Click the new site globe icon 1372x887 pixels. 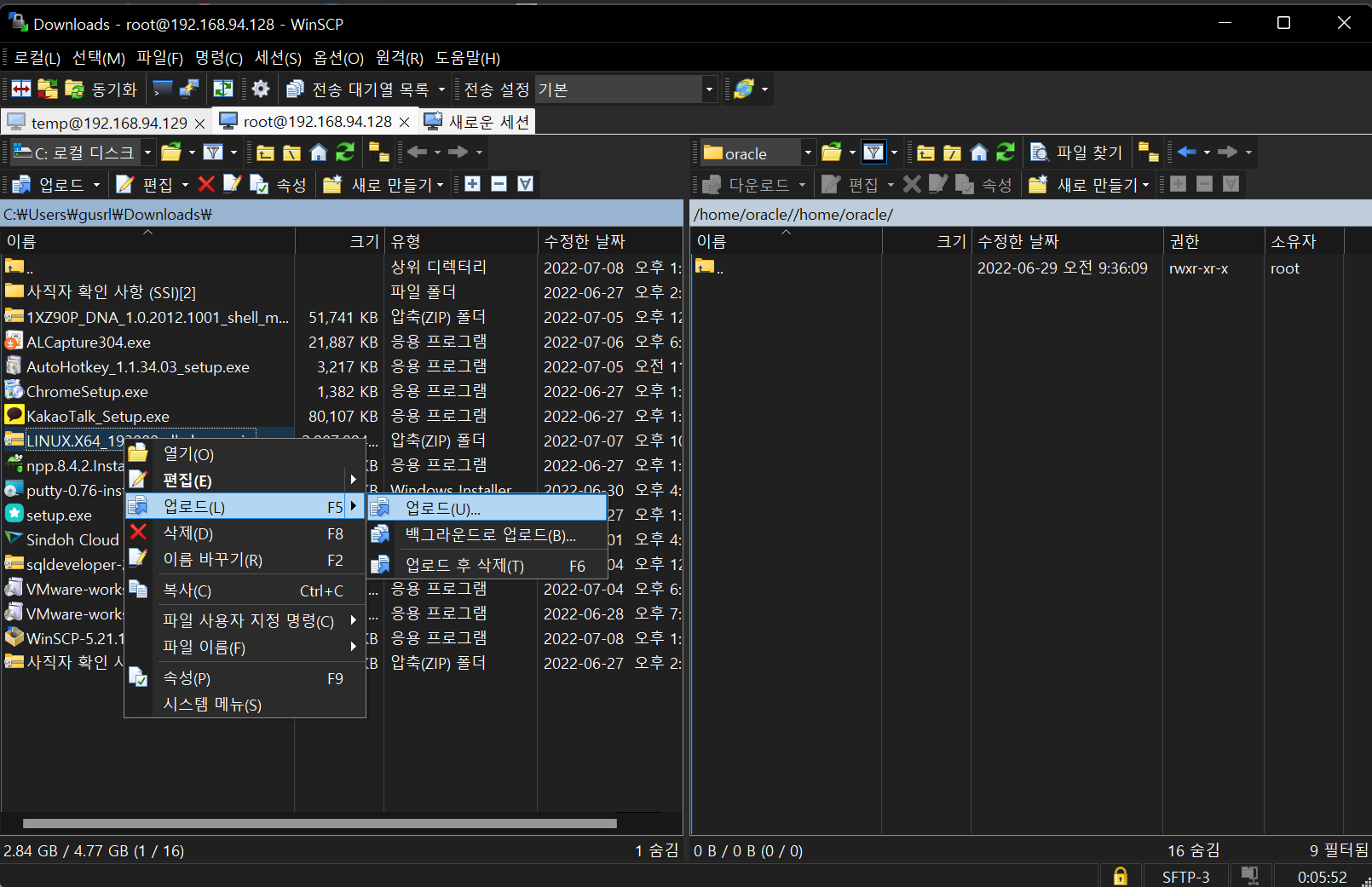[744, 89]
